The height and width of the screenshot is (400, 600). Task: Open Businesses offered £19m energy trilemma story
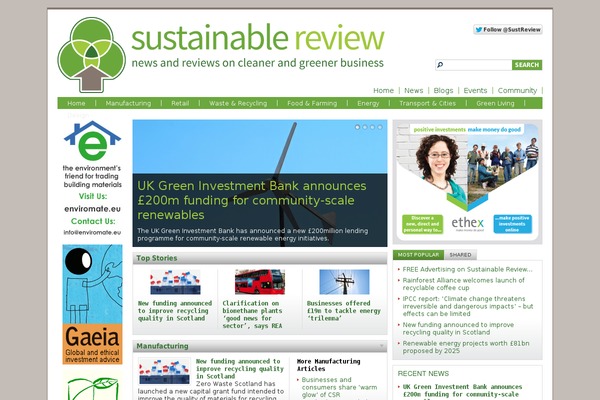coord(344,310)
